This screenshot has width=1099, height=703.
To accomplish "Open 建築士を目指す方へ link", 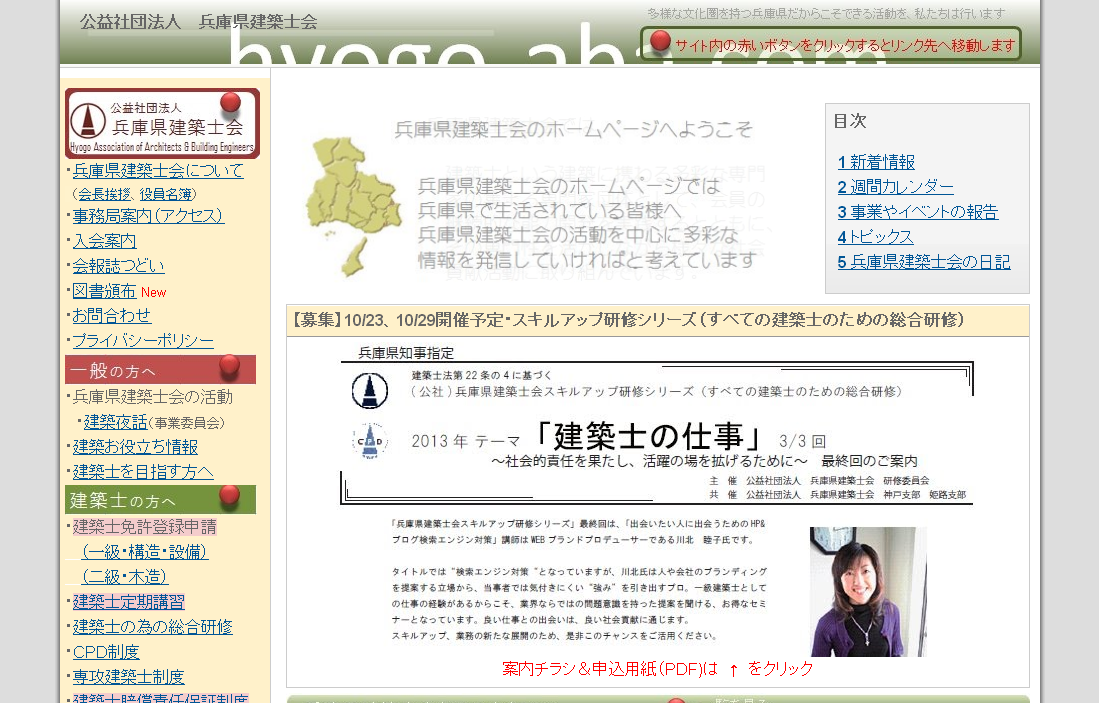I will pyautogui.click(x=143, y=472).
